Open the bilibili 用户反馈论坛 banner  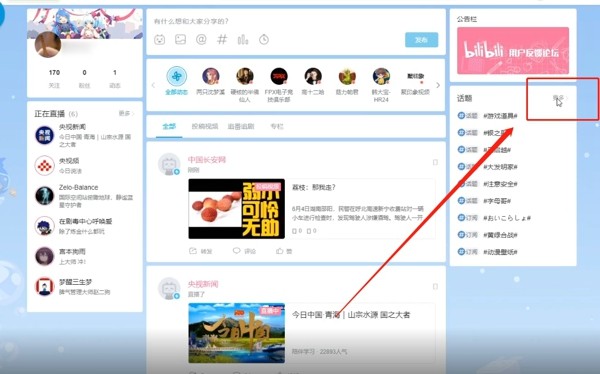point(513,51)
